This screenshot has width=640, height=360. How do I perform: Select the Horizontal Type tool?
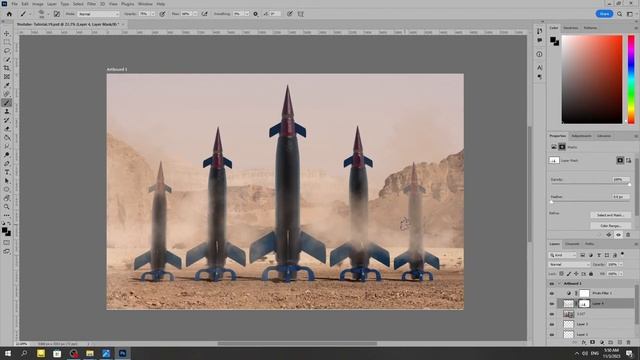click(x=7, y=172)
